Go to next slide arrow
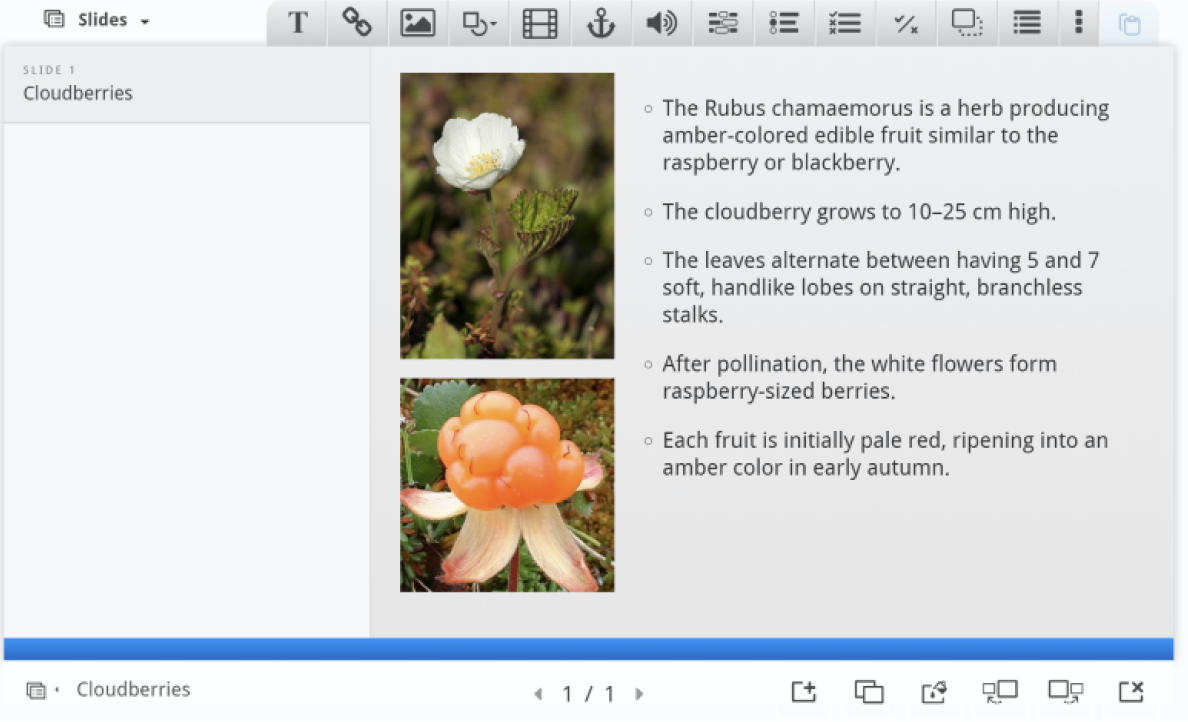The image size is (1188, 722). click(640, 693)
